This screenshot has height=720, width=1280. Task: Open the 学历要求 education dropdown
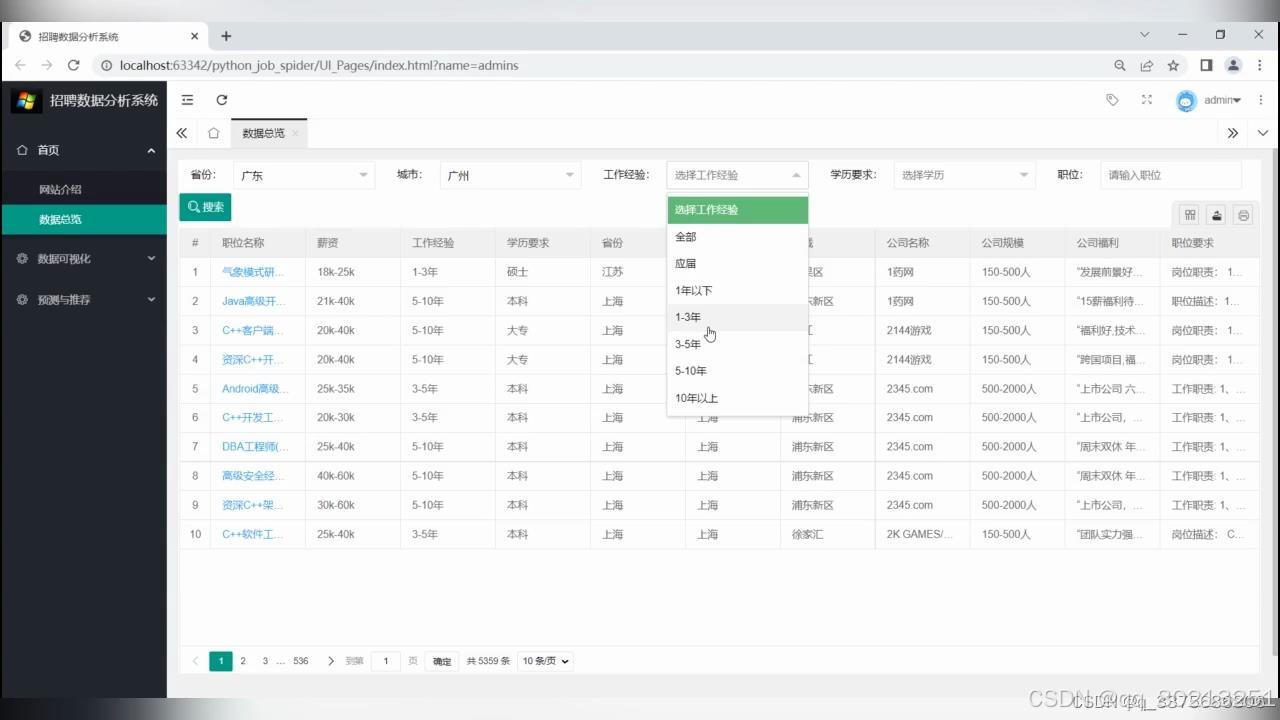click(963, 174)
